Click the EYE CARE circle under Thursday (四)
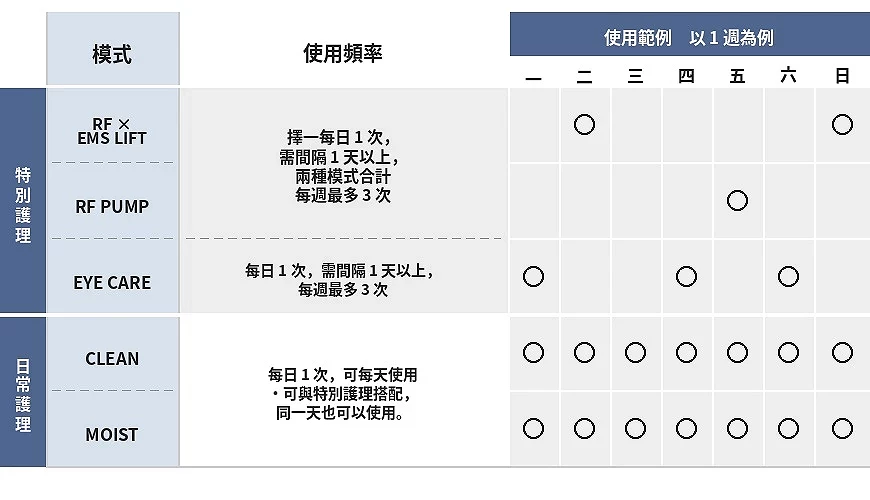 686,276
